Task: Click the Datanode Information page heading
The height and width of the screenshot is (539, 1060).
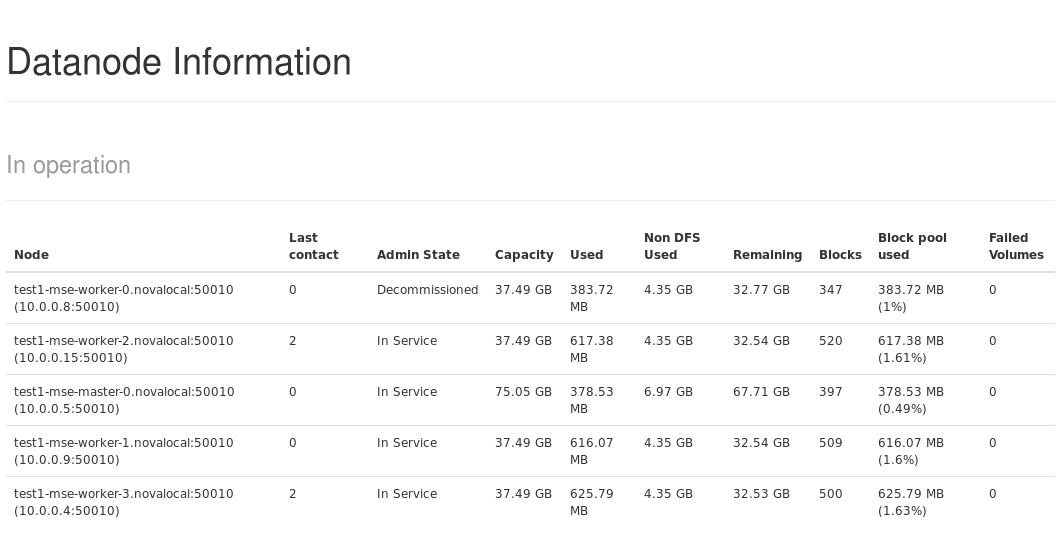Action: 179,62
